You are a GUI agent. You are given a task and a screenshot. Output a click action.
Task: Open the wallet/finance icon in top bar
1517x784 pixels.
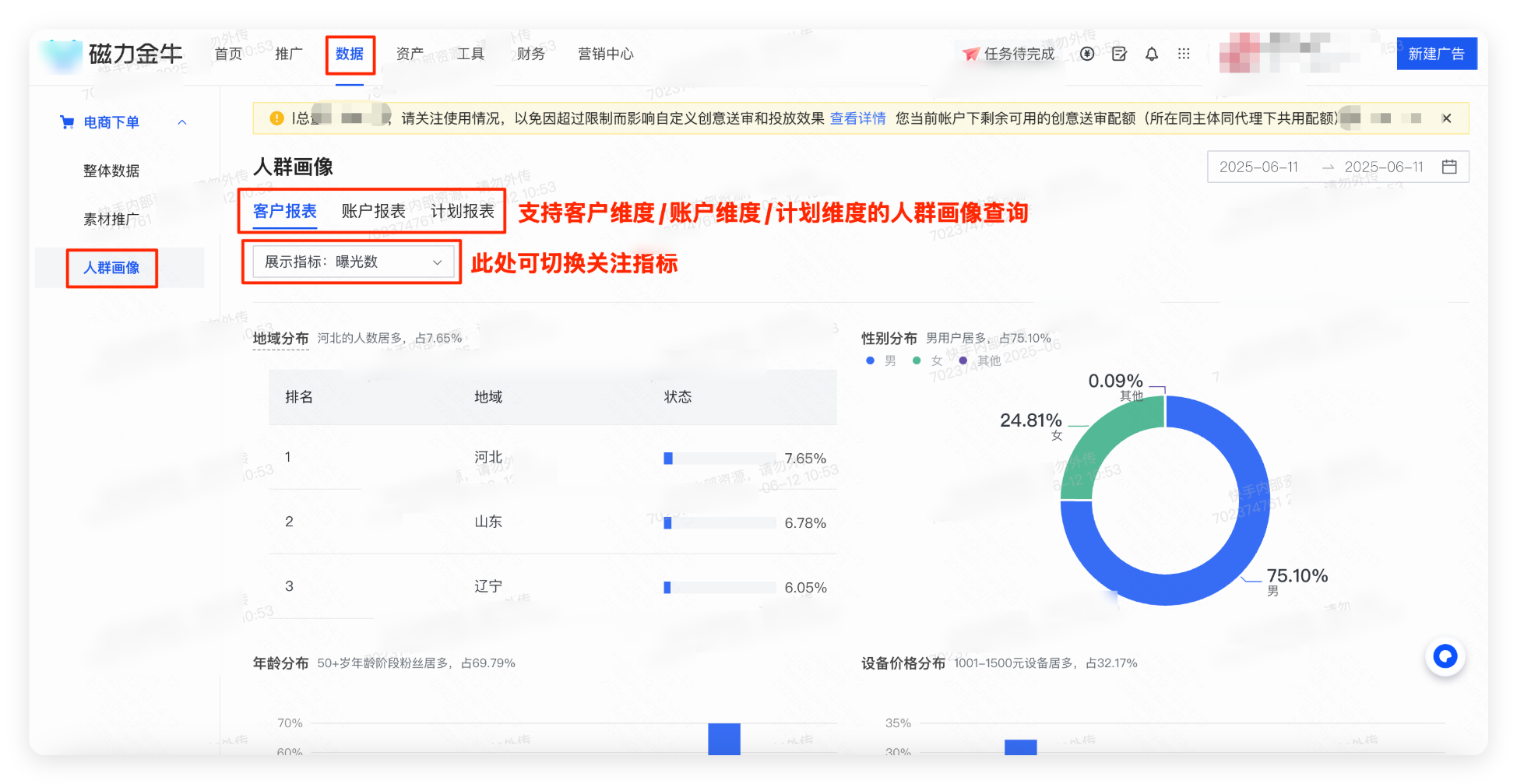pos(1086,54)
